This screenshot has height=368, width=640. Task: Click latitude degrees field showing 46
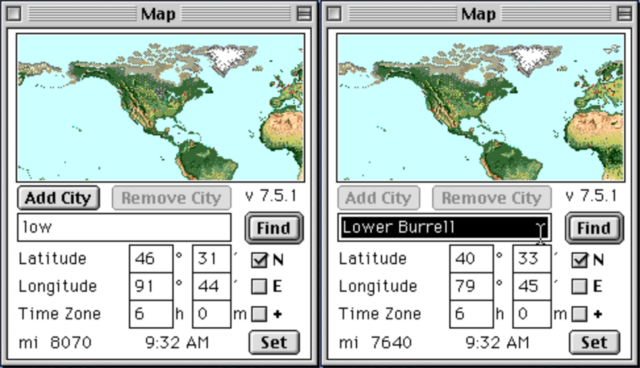point(151,259)
